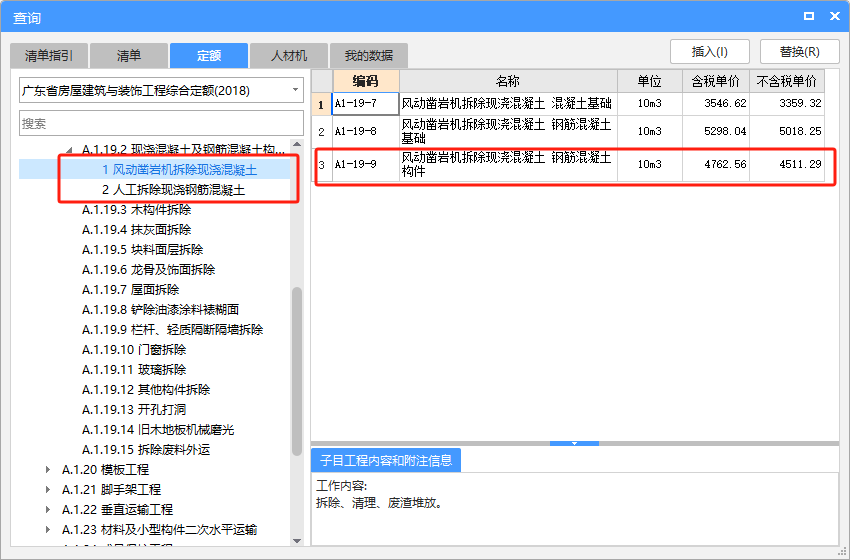Viewport: 850px width, 560px height.
Task: Select A.1.19.4 抹灰面拆除
Action: 137,230
